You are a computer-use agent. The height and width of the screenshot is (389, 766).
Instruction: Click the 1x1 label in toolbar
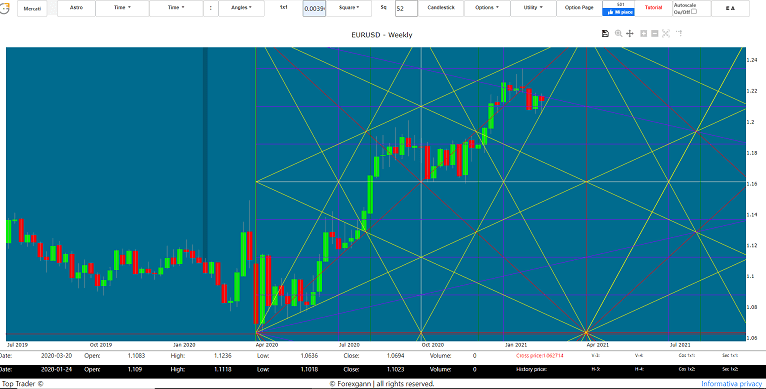point(283,7)
